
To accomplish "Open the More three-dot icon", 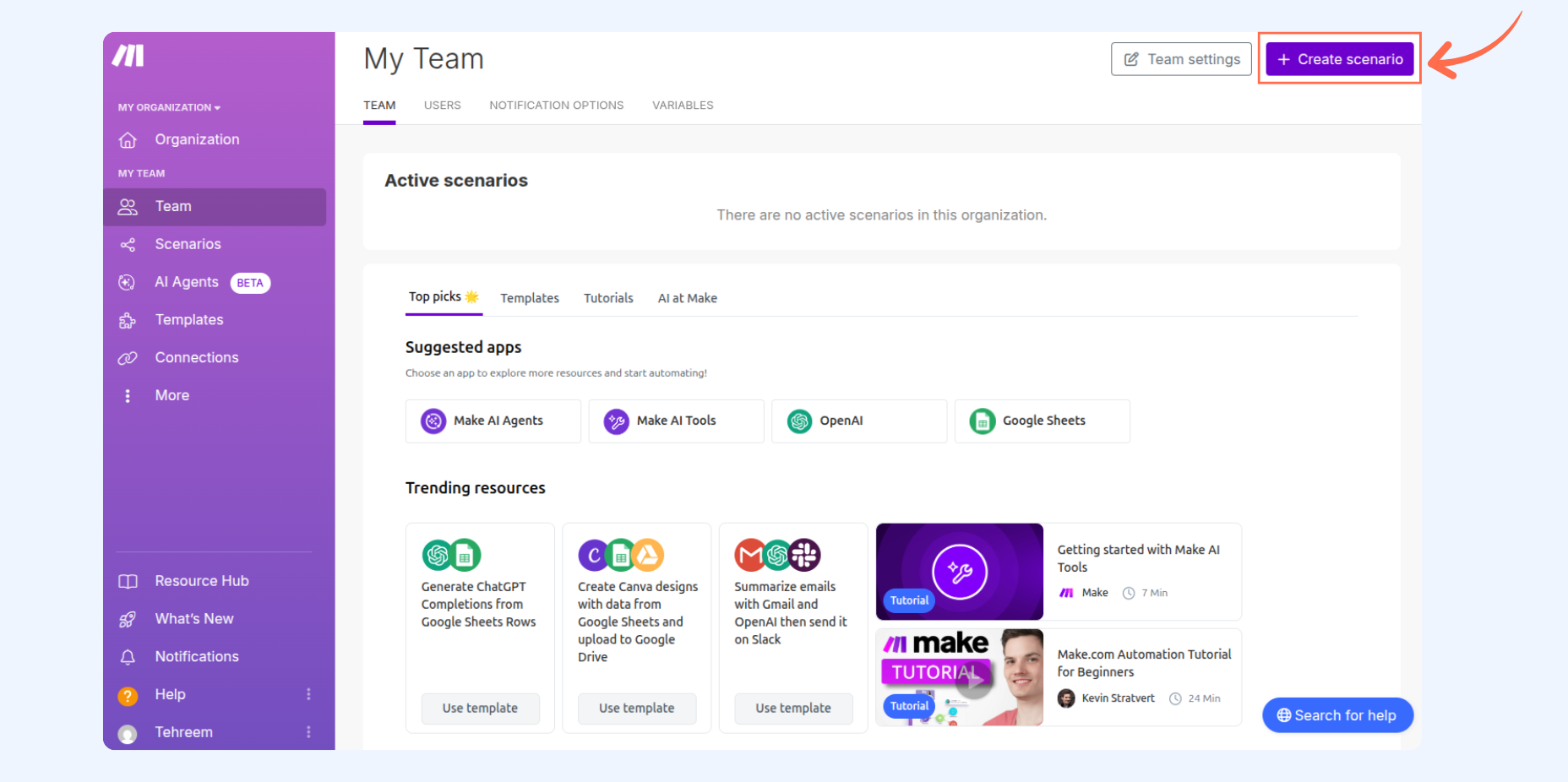I will [x=128, y=396].
